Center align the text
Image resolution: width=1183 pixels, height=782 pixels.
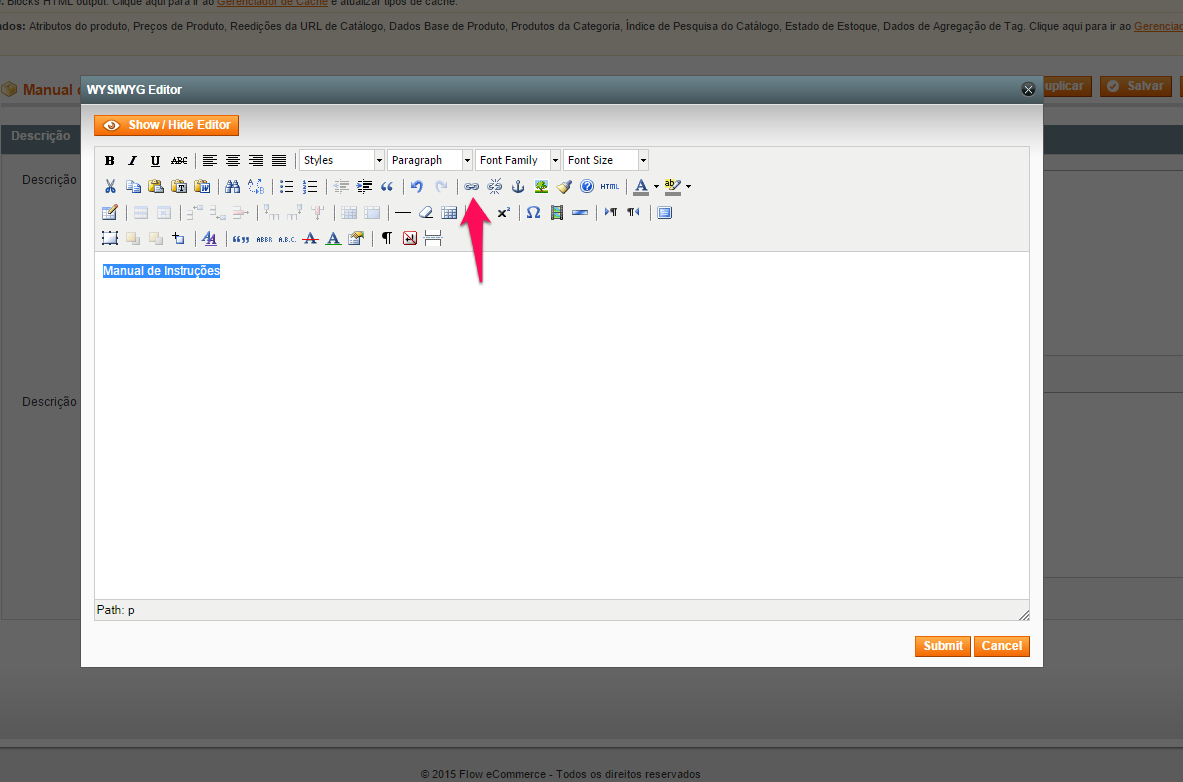pyautogui.click(x=233, y=160)
